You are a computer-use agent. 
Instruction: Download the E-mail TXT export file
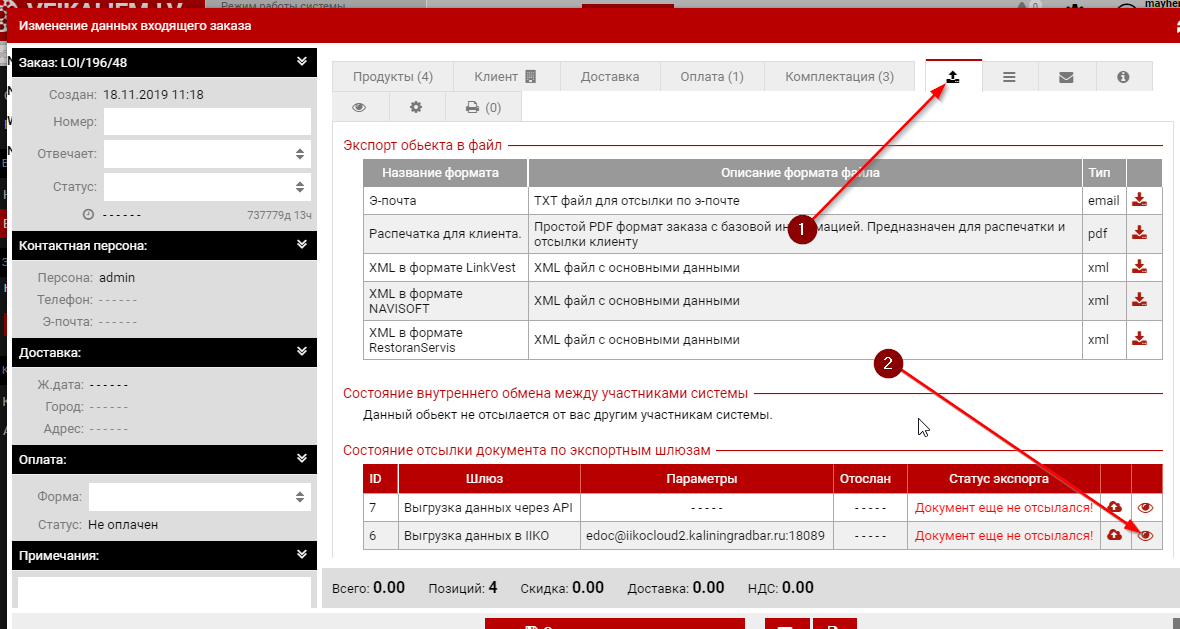point(1139,200)
